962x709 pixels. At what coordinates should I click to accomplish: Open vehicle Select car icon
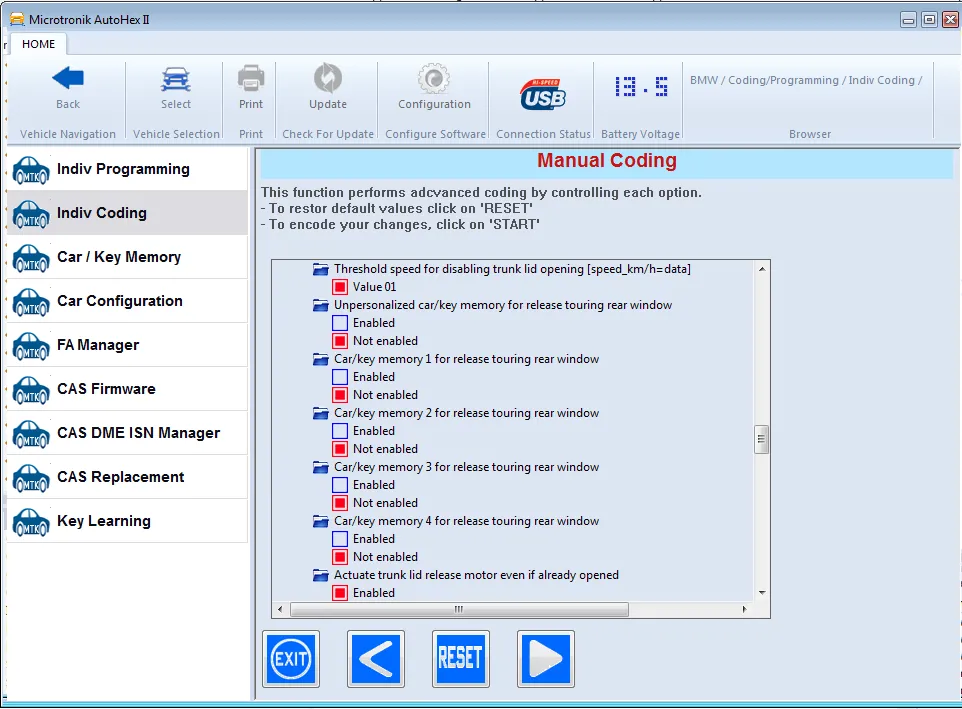coord(176,79)
